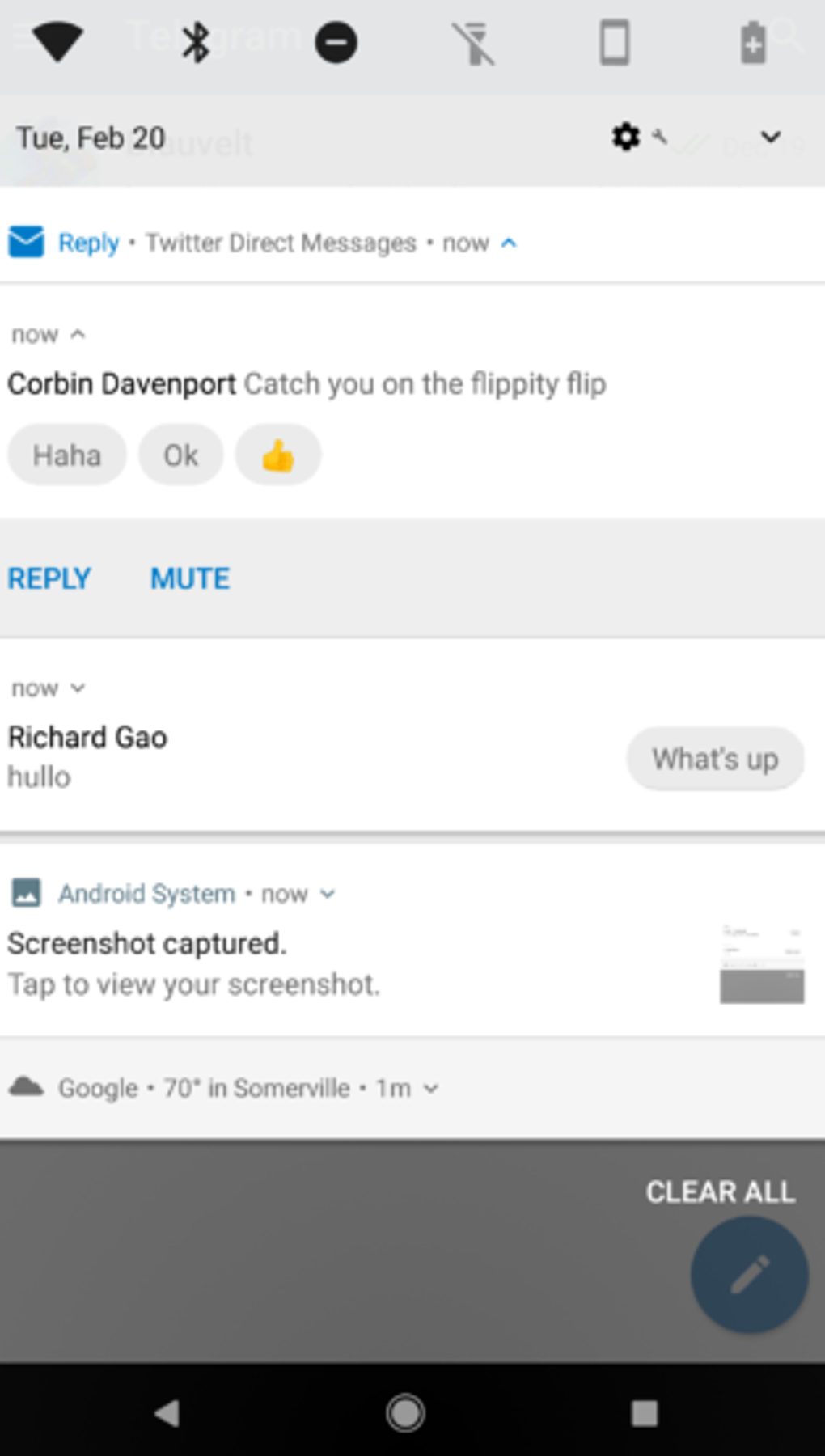
Task: Tap the home navigation button
Action: (x=405, y=1413)
